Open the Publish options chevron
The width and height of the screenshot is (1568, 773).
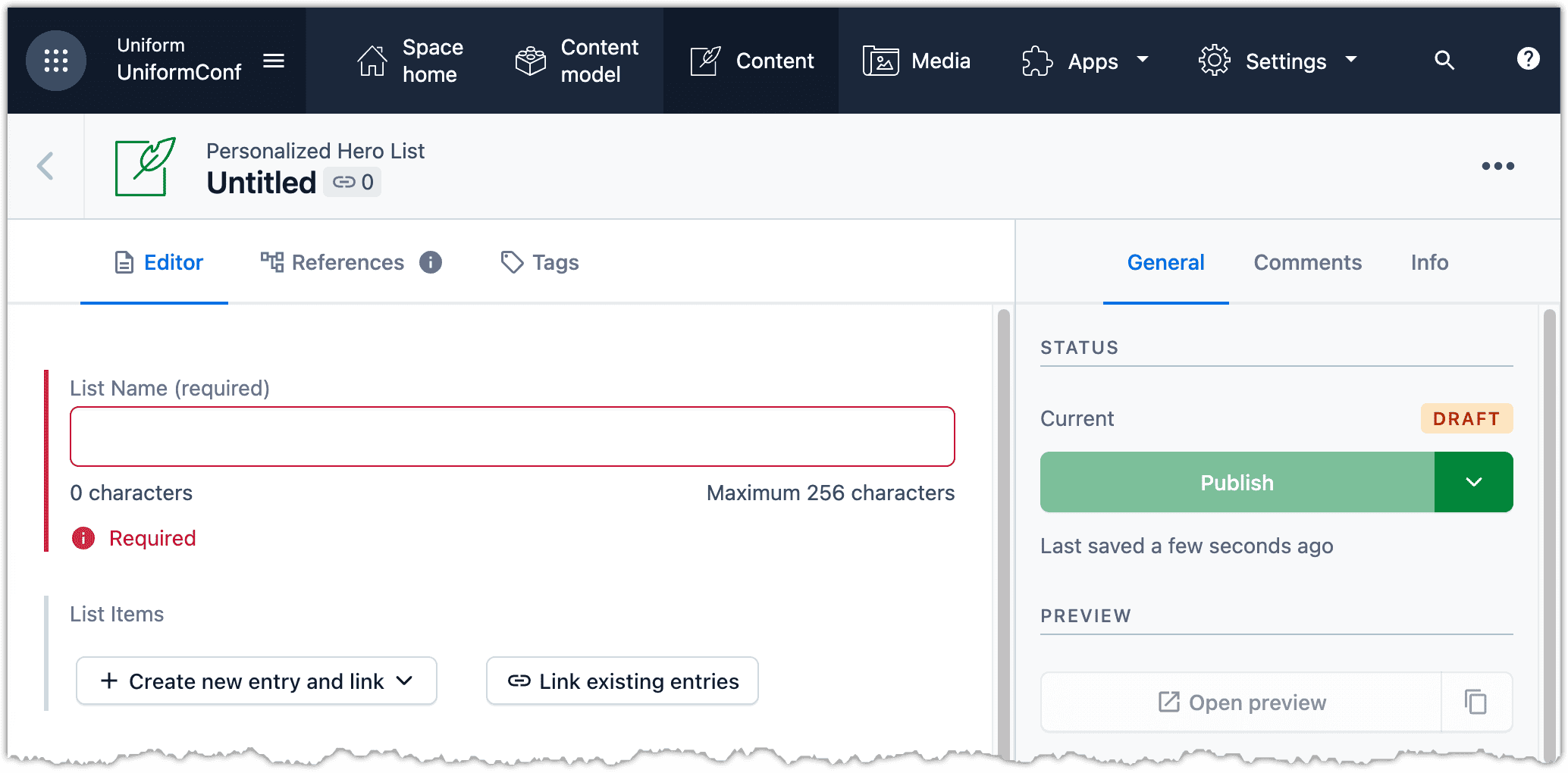coord(1473,482)
